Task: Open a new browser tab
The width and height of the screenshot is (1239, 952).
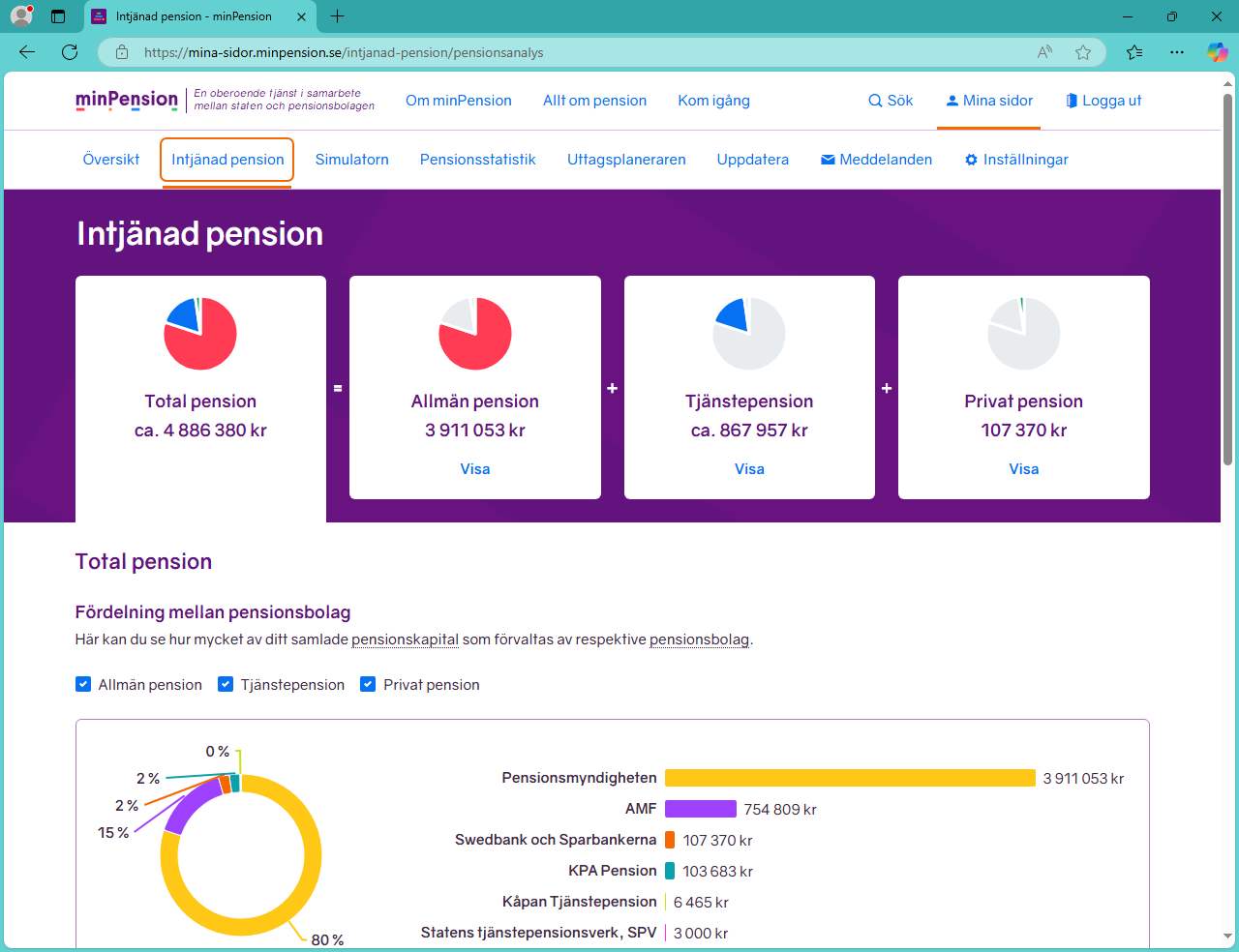Action: [x=337, y=16]
